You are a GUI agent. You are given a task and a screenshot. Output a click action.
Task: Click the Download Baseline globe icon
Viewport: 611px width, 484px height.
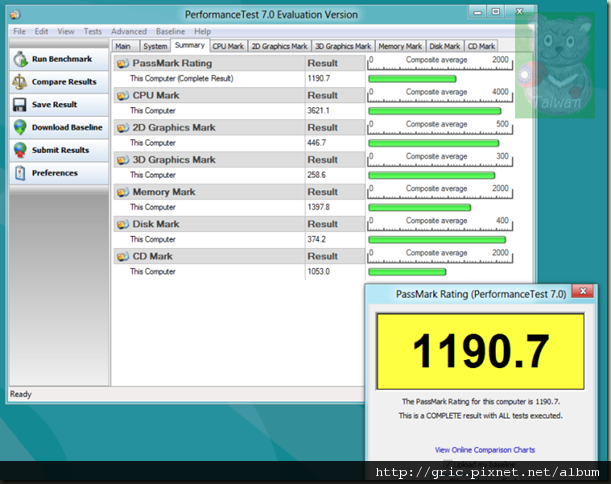click(x=20, y=127)
